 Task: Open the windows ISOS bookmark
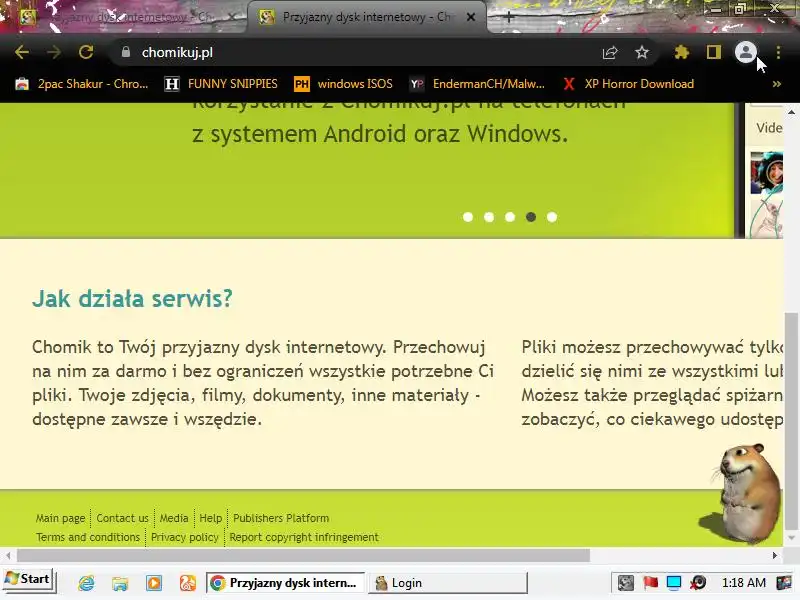pos(343,84)
